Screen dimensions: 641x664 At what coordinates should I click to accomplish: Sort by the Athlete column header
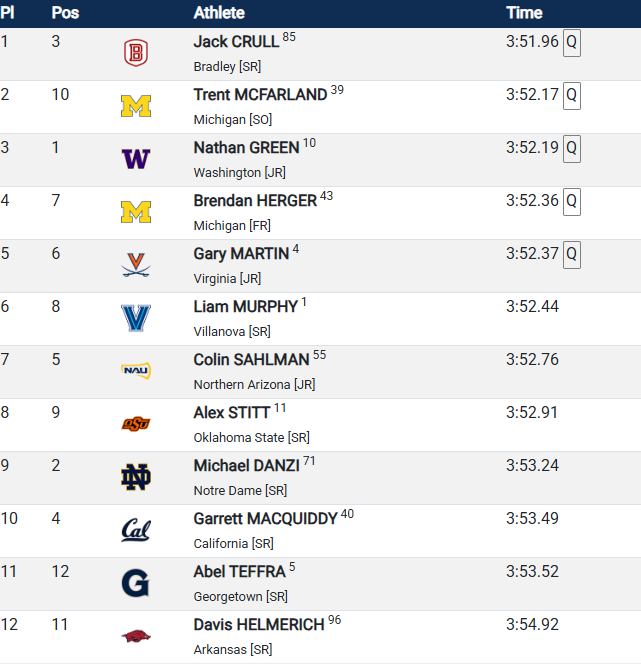pyautogui.click(x=219, y=13)
